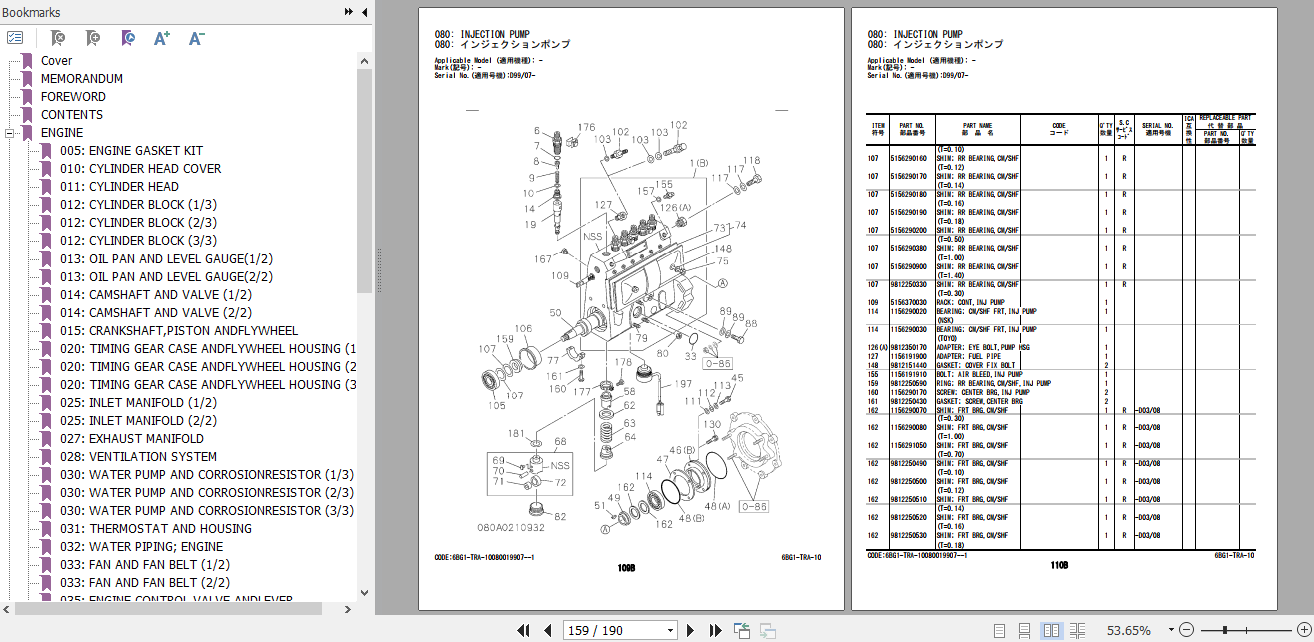
Task: Click the Cover bookmark's purple icon
Action: pyautogui.click(x=28, y=61)
